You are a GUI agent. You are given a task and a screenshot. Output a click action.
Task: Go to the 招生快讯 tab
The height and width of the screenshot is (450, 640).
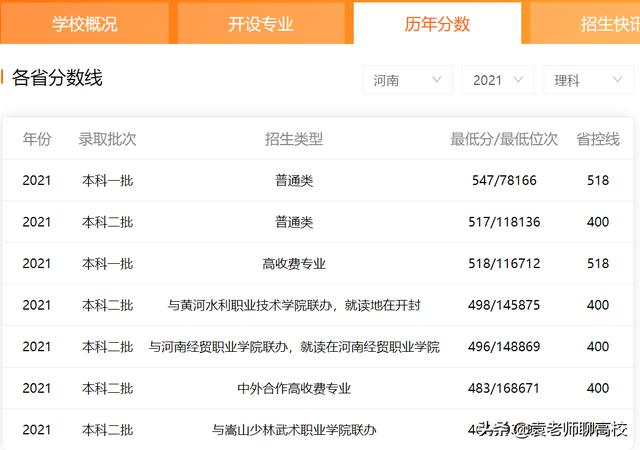point(605,23)
